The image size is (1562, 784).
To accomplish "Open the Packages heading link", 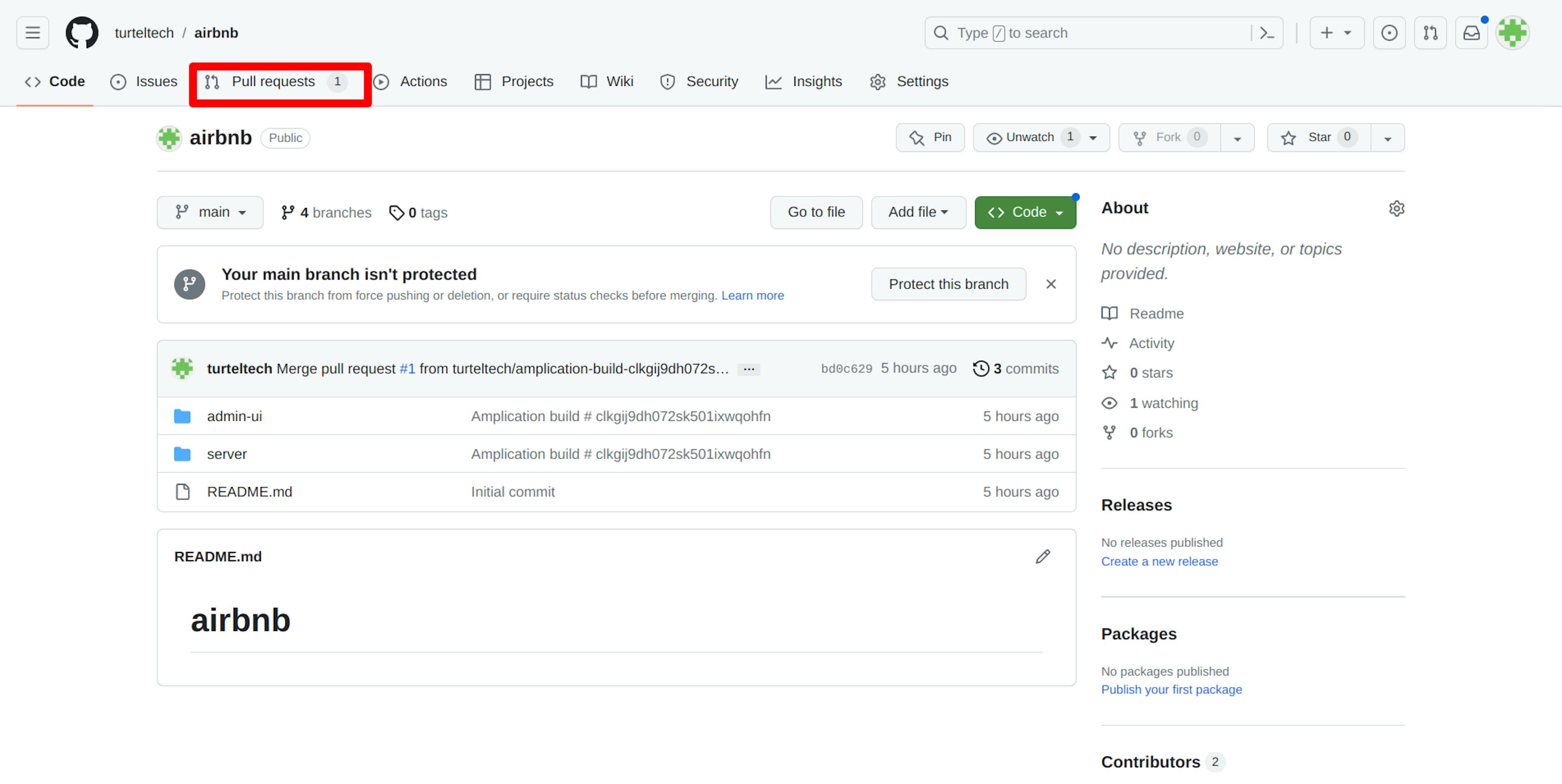I will (x=1139, y=634).
